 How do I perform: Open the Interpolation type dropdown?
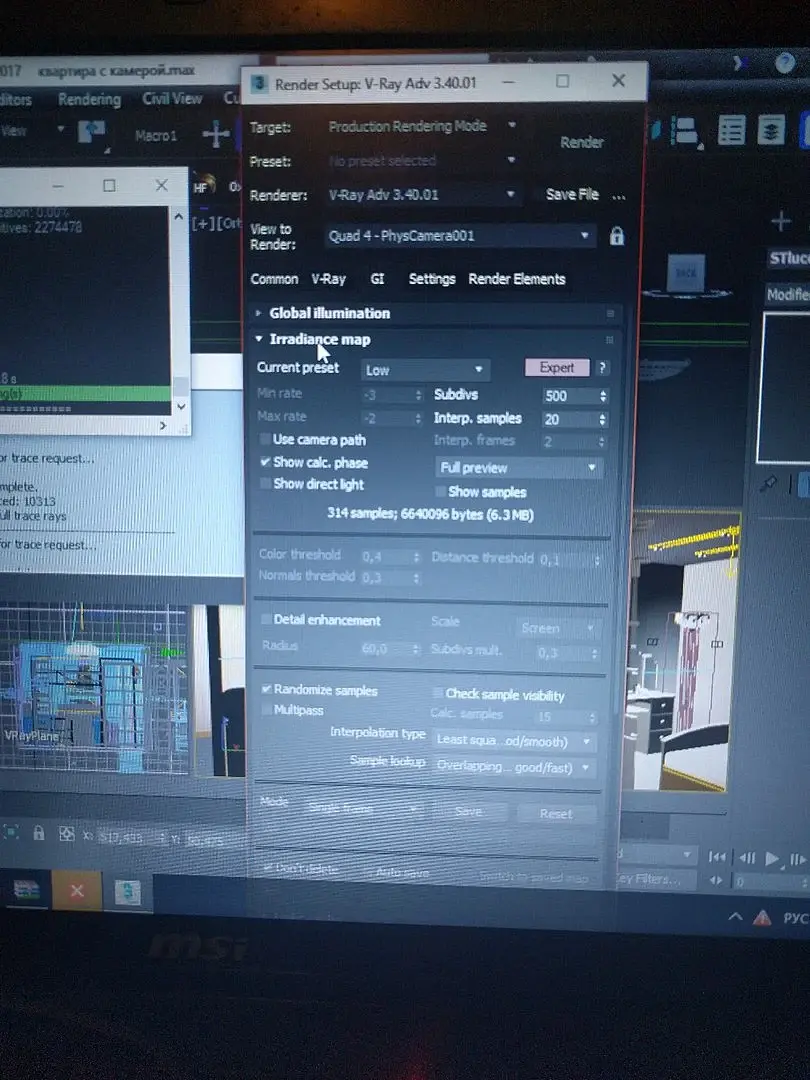515,741
